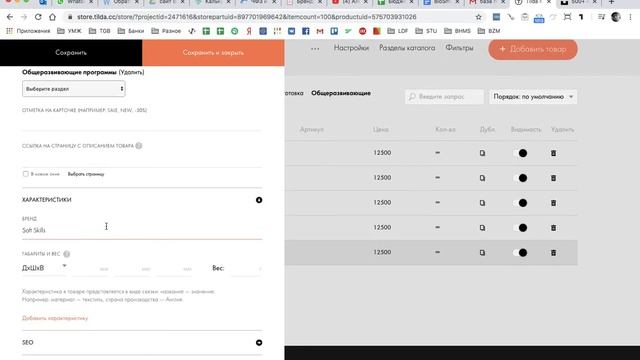Delete the topmost product in the table
Viewport: 640px width, 360px height.
(x=553, y=153)
